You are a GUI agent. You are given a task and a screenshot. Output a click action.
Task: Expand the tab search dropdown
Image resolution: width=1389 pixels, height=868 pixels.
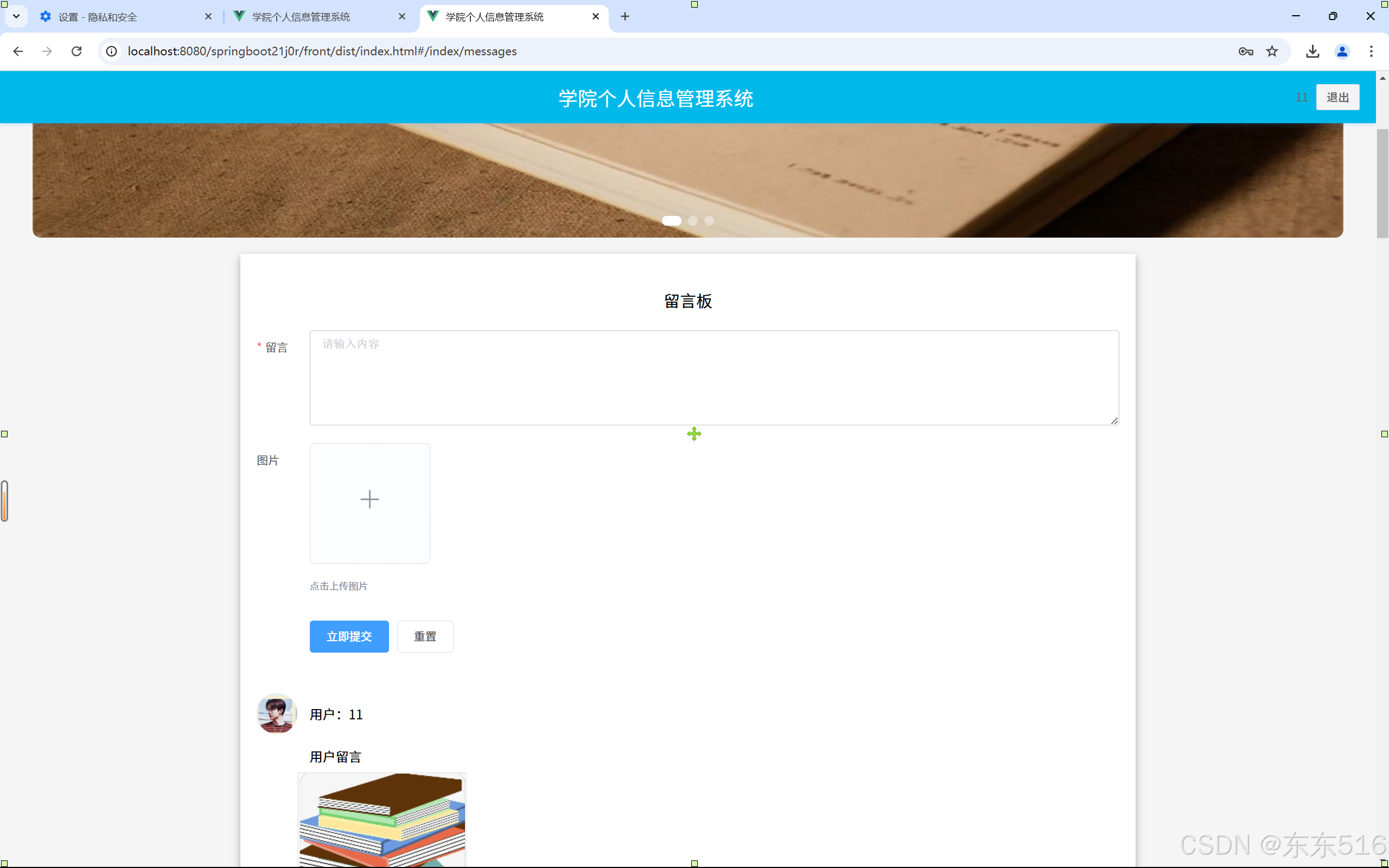[x=16, y=17]
